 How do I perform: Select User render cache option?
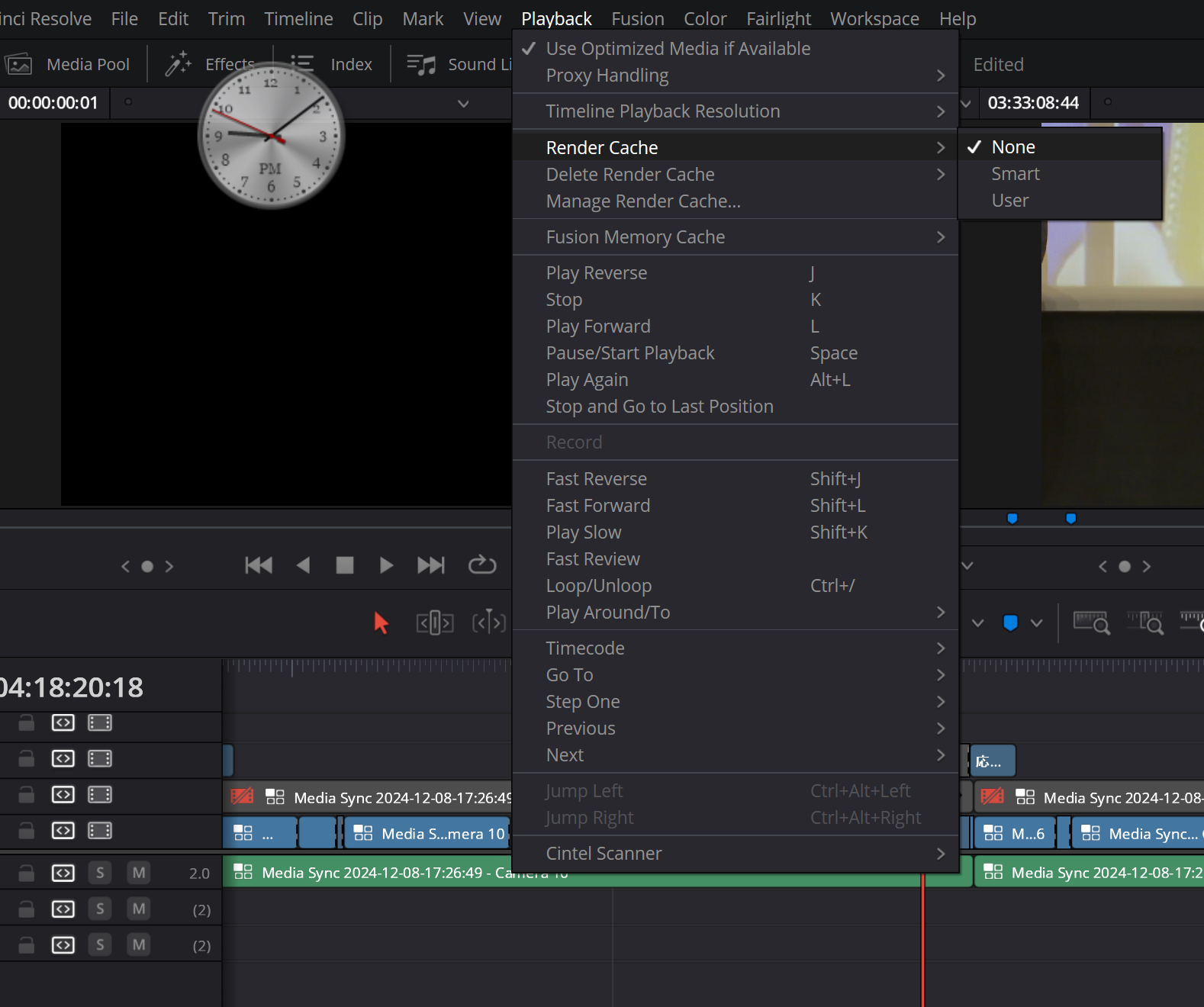pyautogui.click(x=1009, y=201)
